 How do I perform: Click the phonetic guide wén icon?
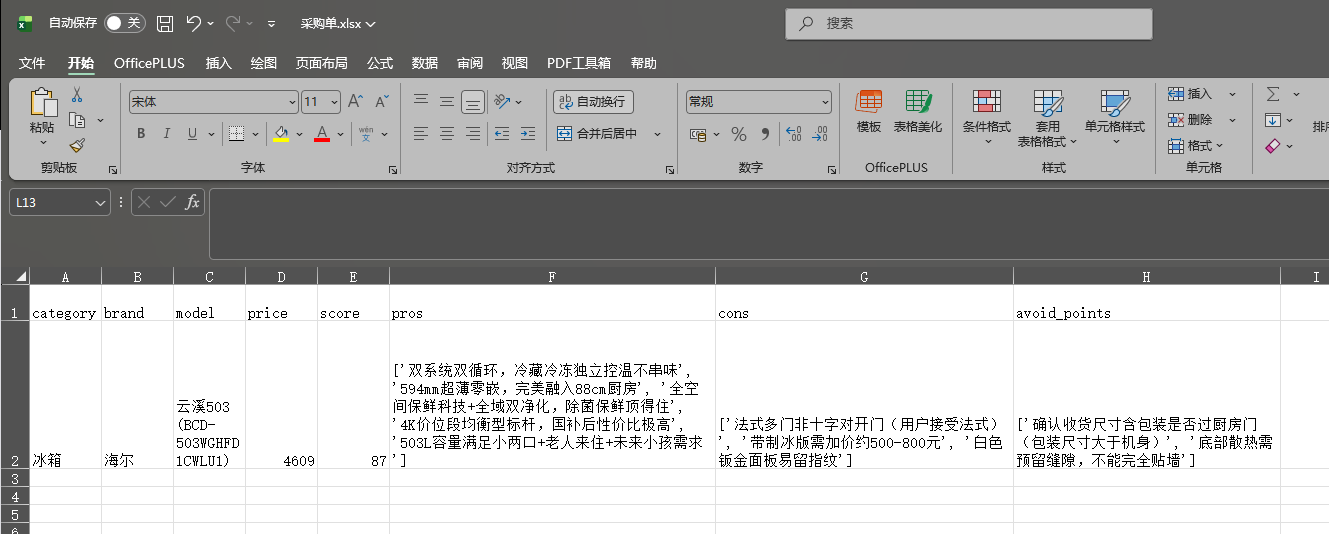click(366, 133)
